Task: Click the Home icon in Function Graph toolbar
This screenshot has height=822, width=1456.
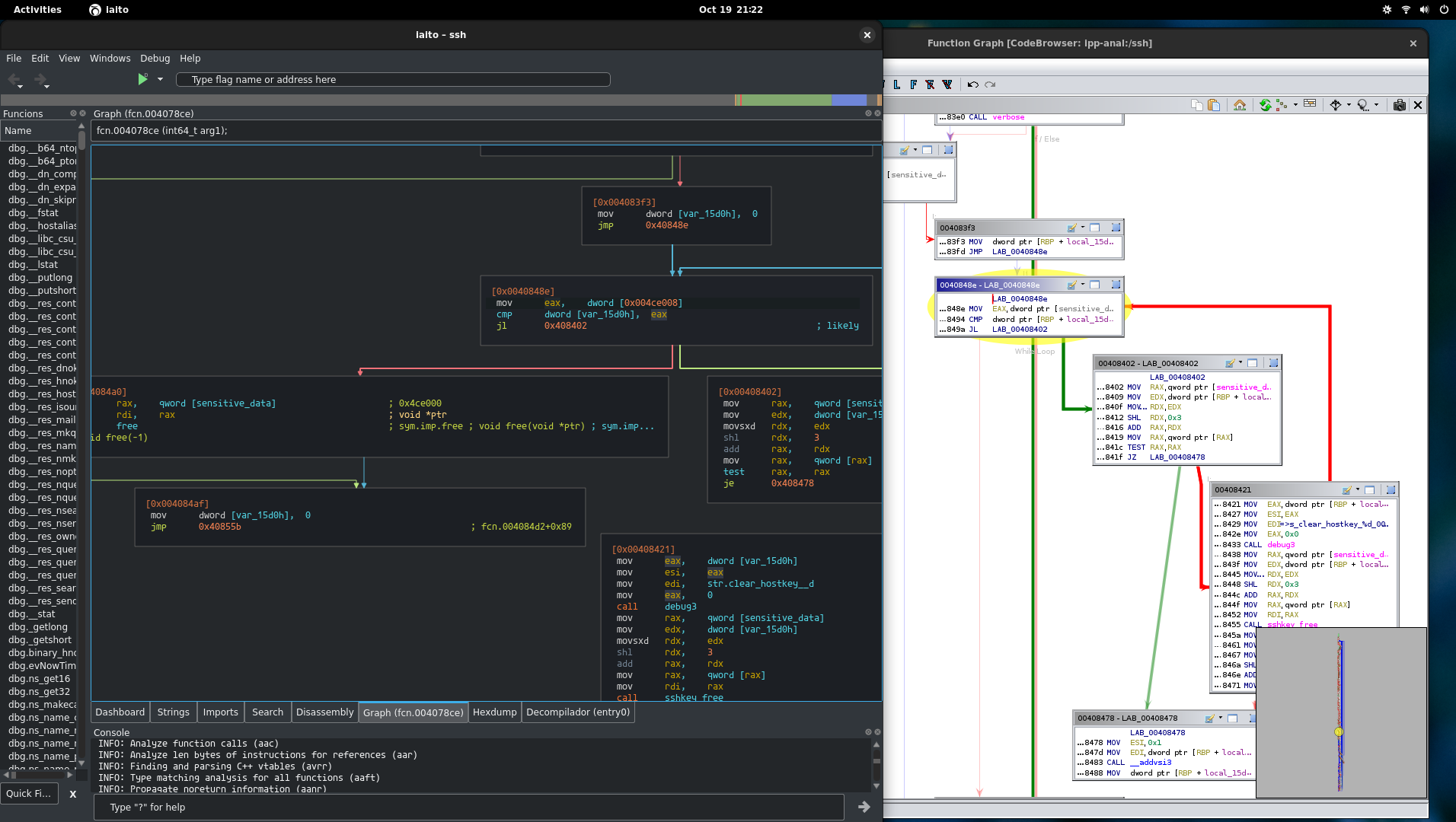Action: [1240, 105]
